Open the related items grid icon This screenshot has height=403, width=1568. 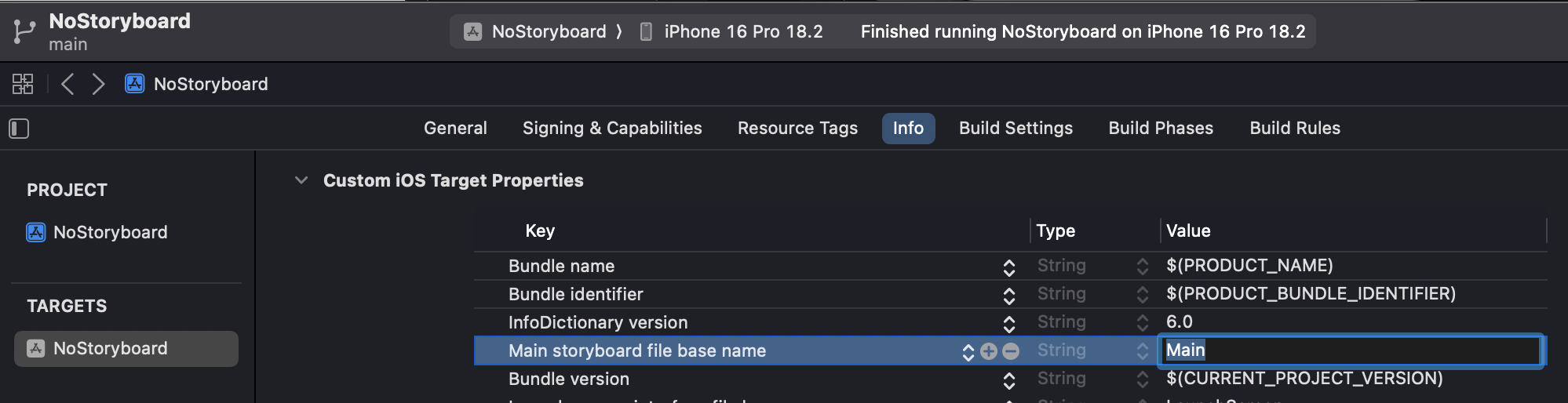click(23, 84)
